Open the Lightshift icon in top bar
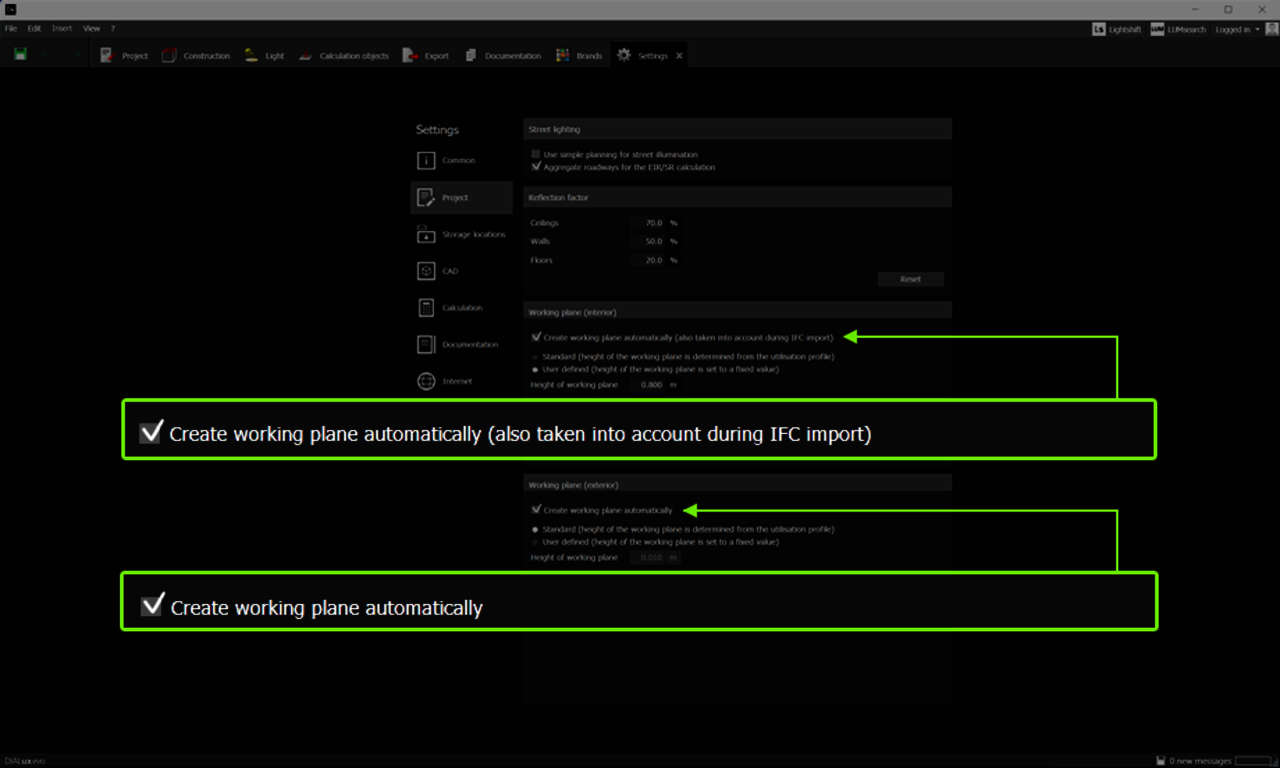The image size is (1280, 768). 1100,29
